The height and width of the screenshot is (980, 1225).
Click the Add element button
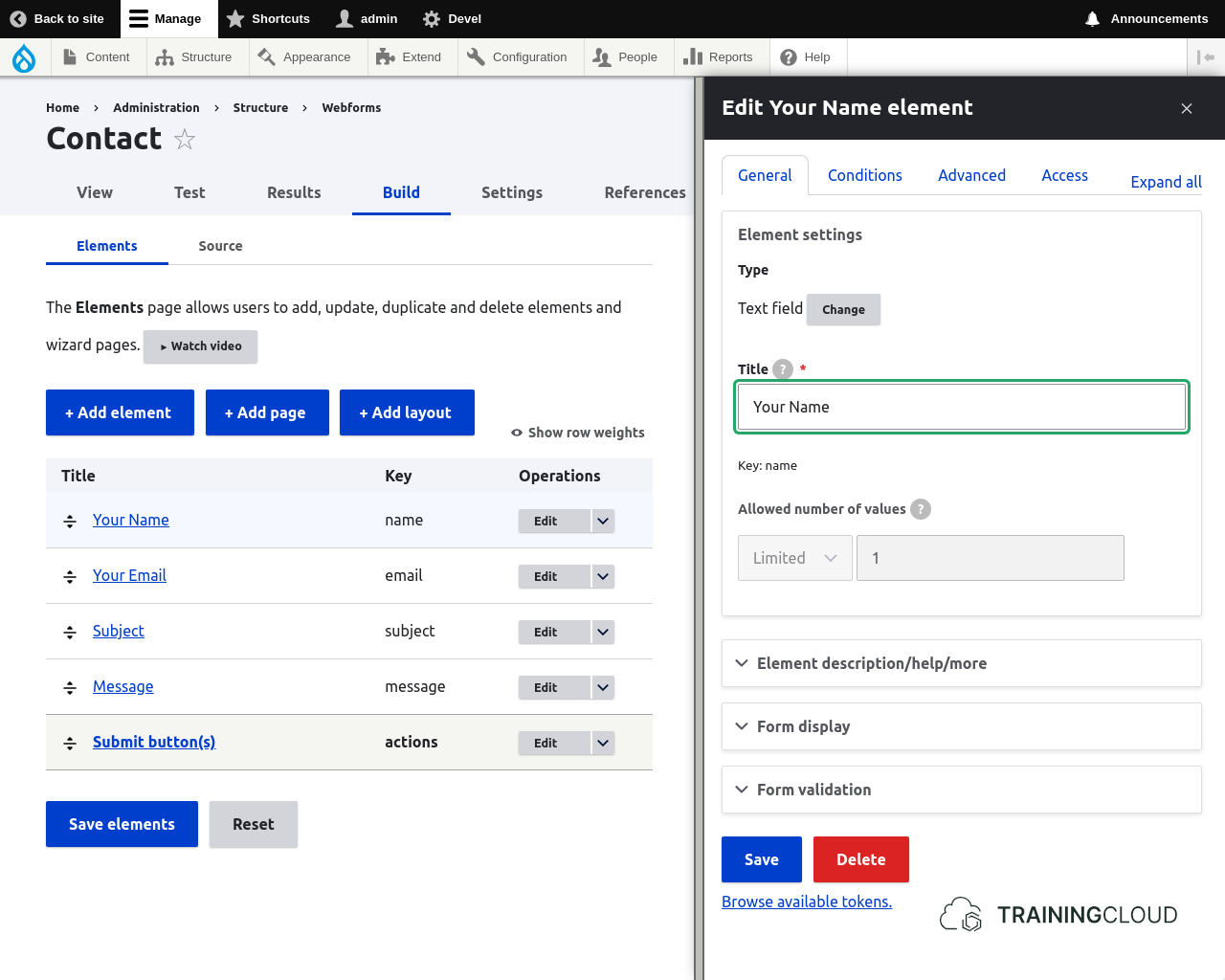click(x=120, y=412)
